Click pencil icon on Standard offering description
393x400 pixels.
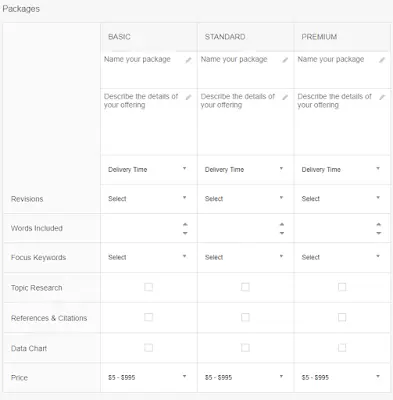pyautogui.click(x=285, y=97)
